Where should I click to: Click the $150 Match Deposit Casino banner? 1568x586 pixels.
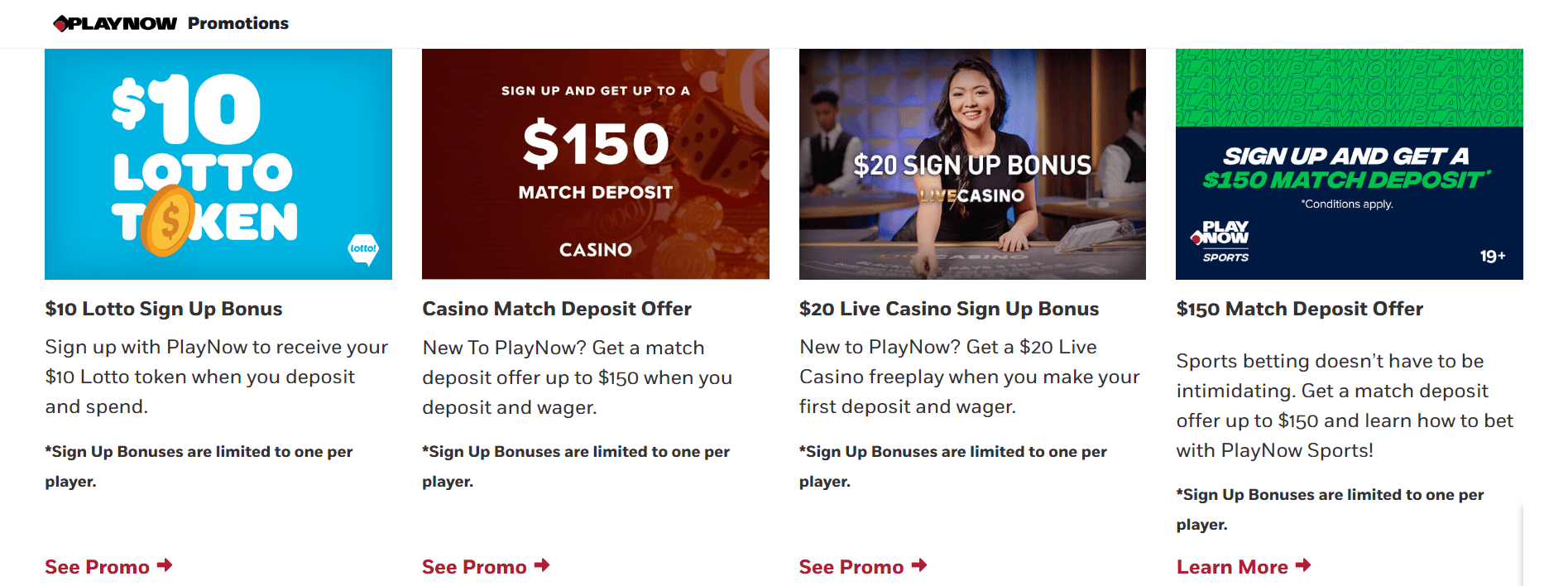click(x=595, y=164)
